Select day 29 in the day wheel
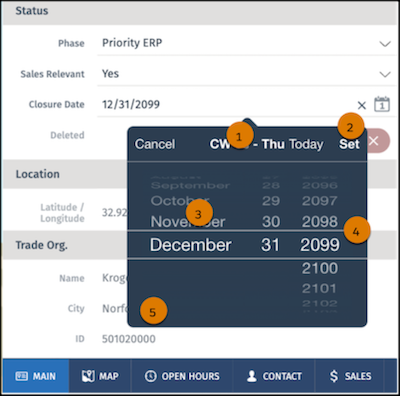Viewport: 400px width, 396px height. (271, 201)
